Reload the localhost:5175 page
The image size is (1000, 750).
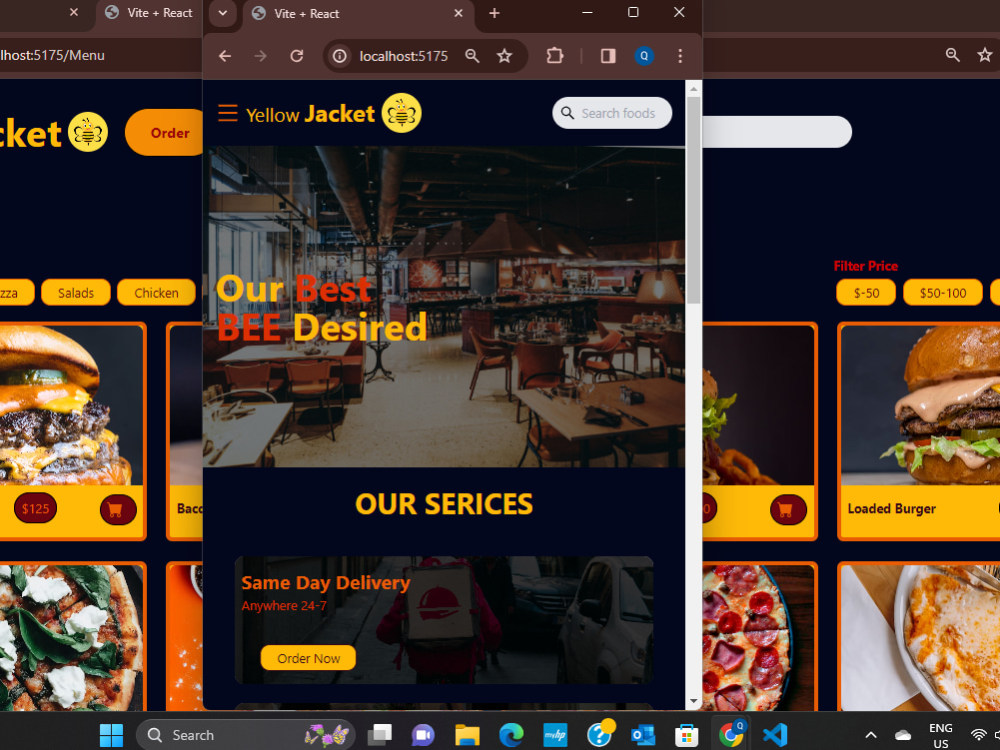coord(297,56)
